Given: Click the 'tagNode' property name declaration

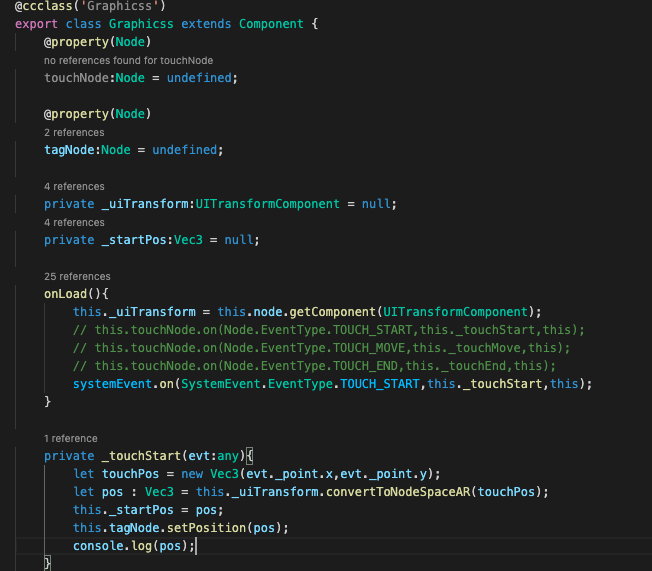Looking at the screenshot, I should [69, 150].
